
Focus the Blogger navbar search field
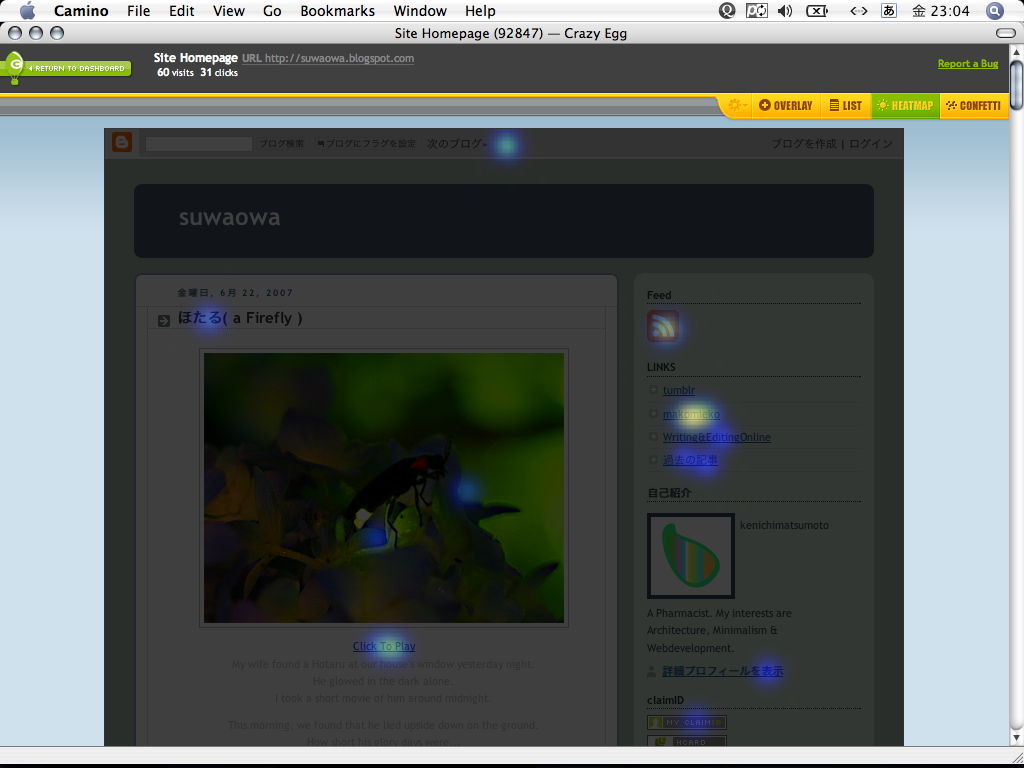click(199, 144)
